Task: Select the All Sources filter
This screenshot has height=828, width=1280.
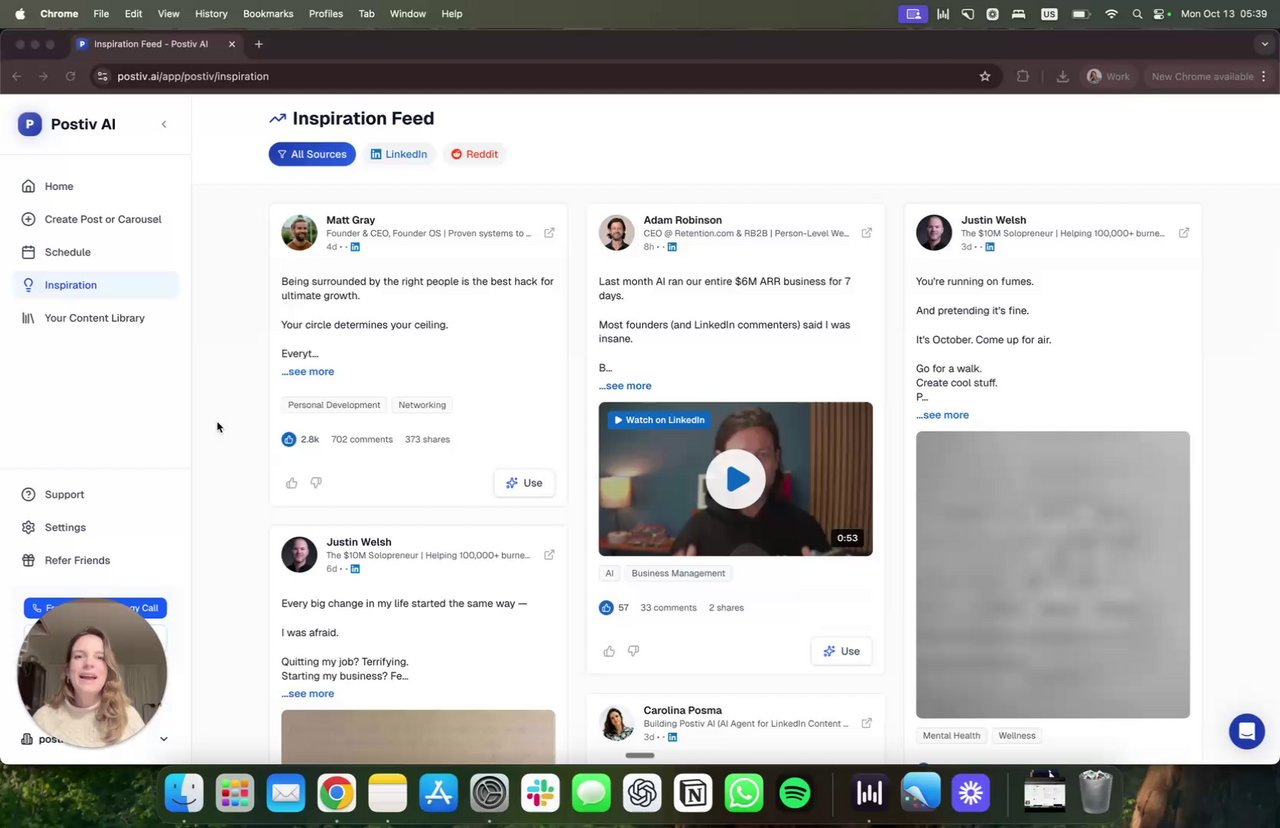Action: coord(312,154)
